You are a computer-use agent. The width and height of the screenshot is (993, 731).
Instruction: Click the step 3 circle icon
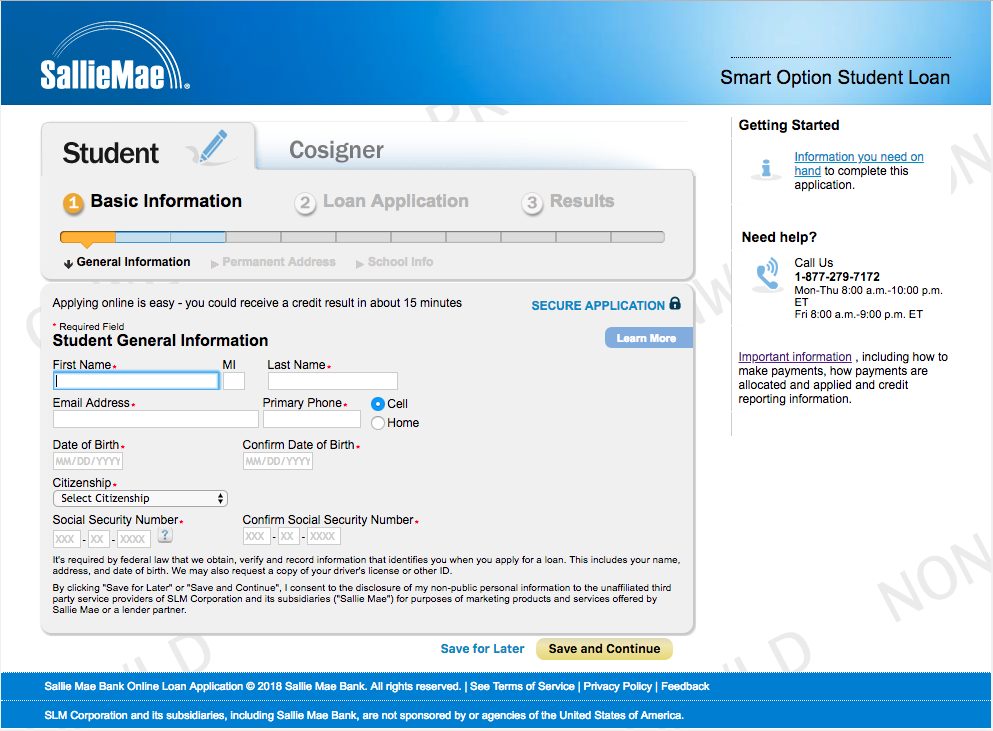coord(532,203)
